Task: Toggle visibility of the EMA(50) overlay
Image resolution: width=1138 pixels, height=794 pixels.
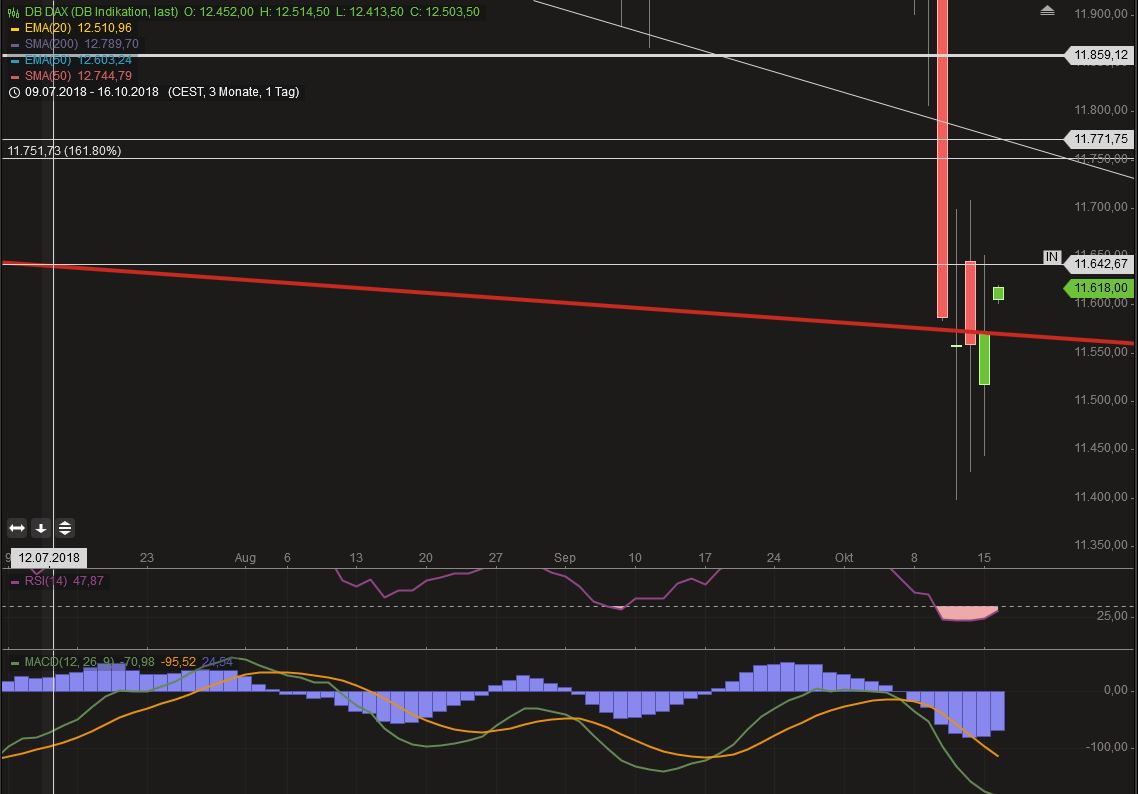Action: [13, 60]
